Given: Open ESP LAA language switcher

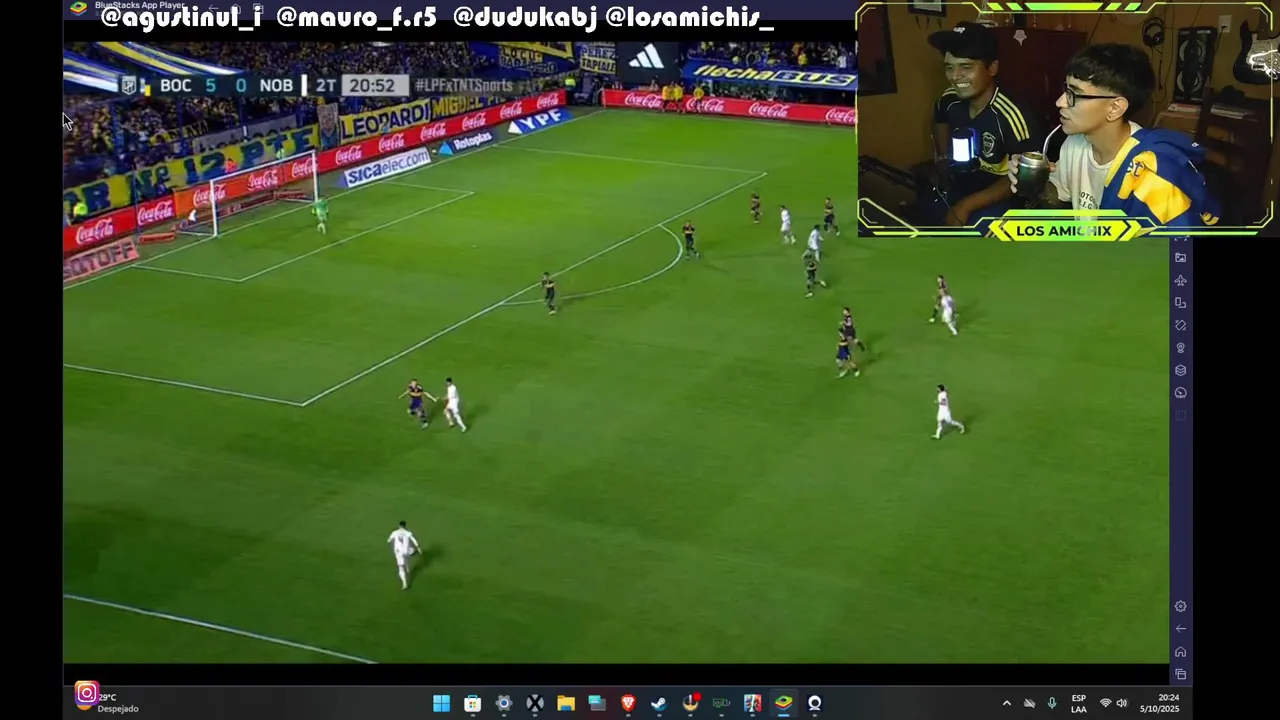Looking at the screenshot, I should click(x=1078, y=703).
